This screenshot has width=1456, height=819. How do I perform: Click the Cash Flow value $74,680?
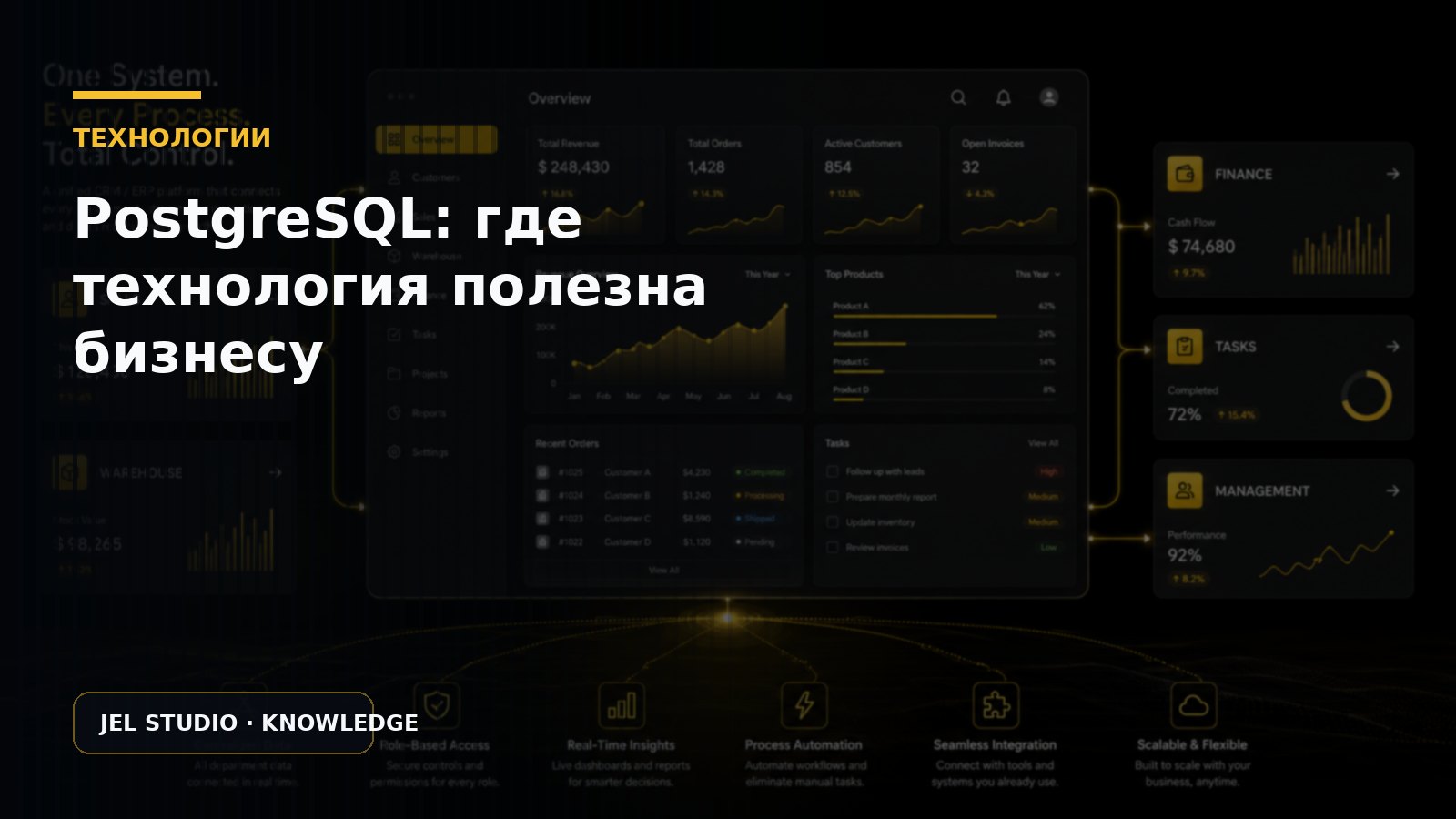(1201, 247)
